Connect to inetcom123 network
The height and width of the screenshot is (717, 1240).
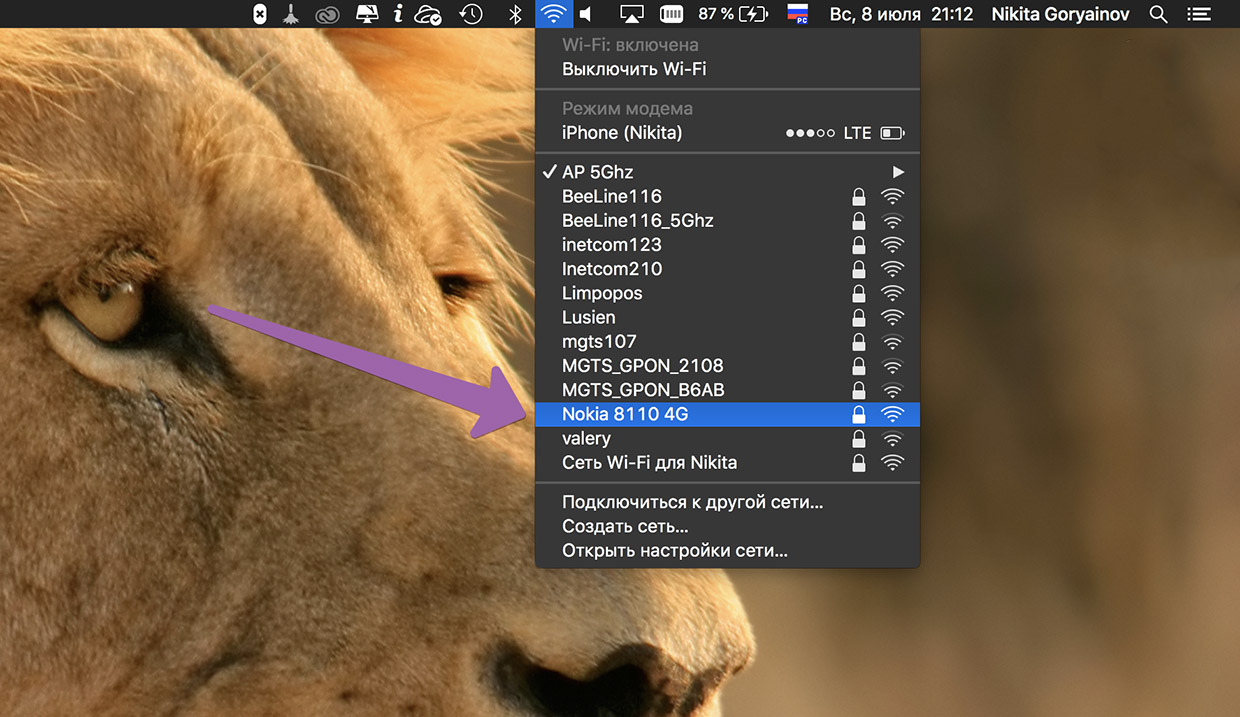[727, 244]
